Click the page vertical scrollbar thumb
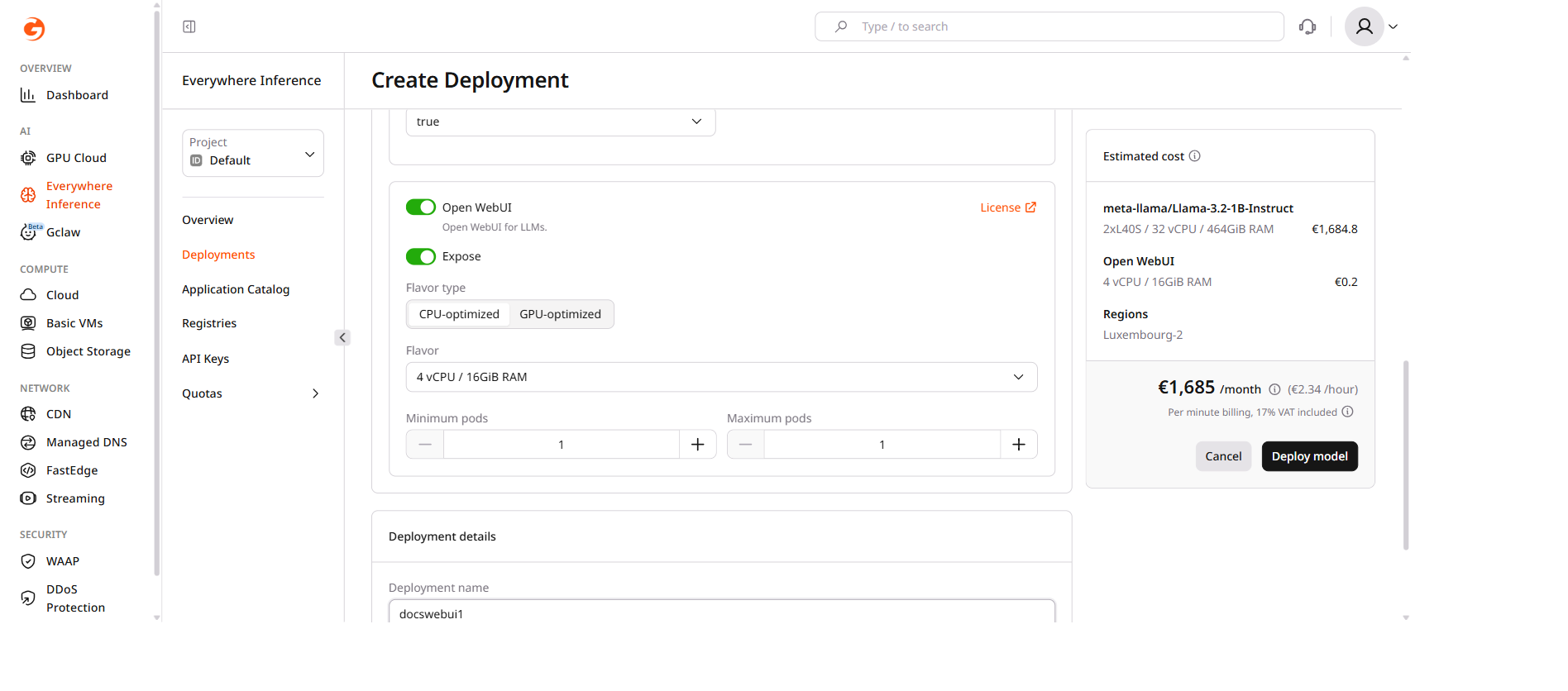 (x=1406, y=455)
